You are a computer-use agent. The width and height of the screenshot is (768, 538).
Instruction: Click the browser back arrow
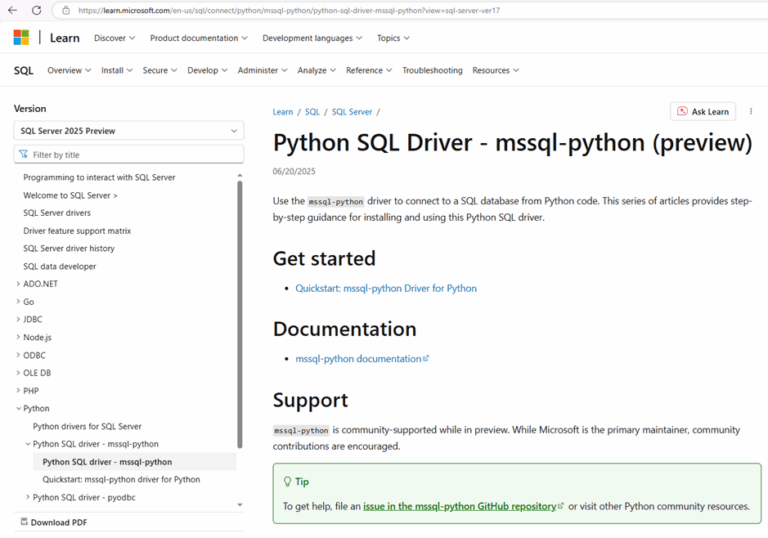click(x=13, y=10)
